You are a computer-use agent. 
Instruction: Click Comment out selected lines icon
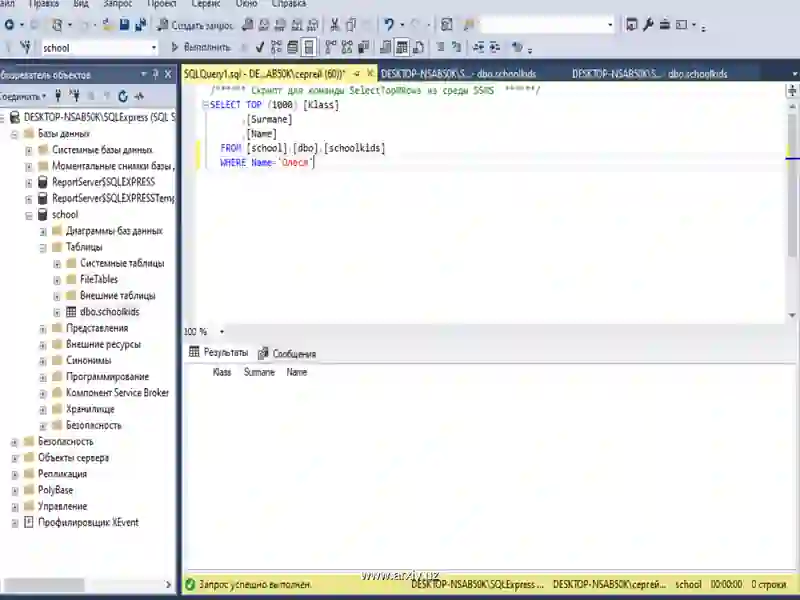pyautogui.click(x=440, y=47)
